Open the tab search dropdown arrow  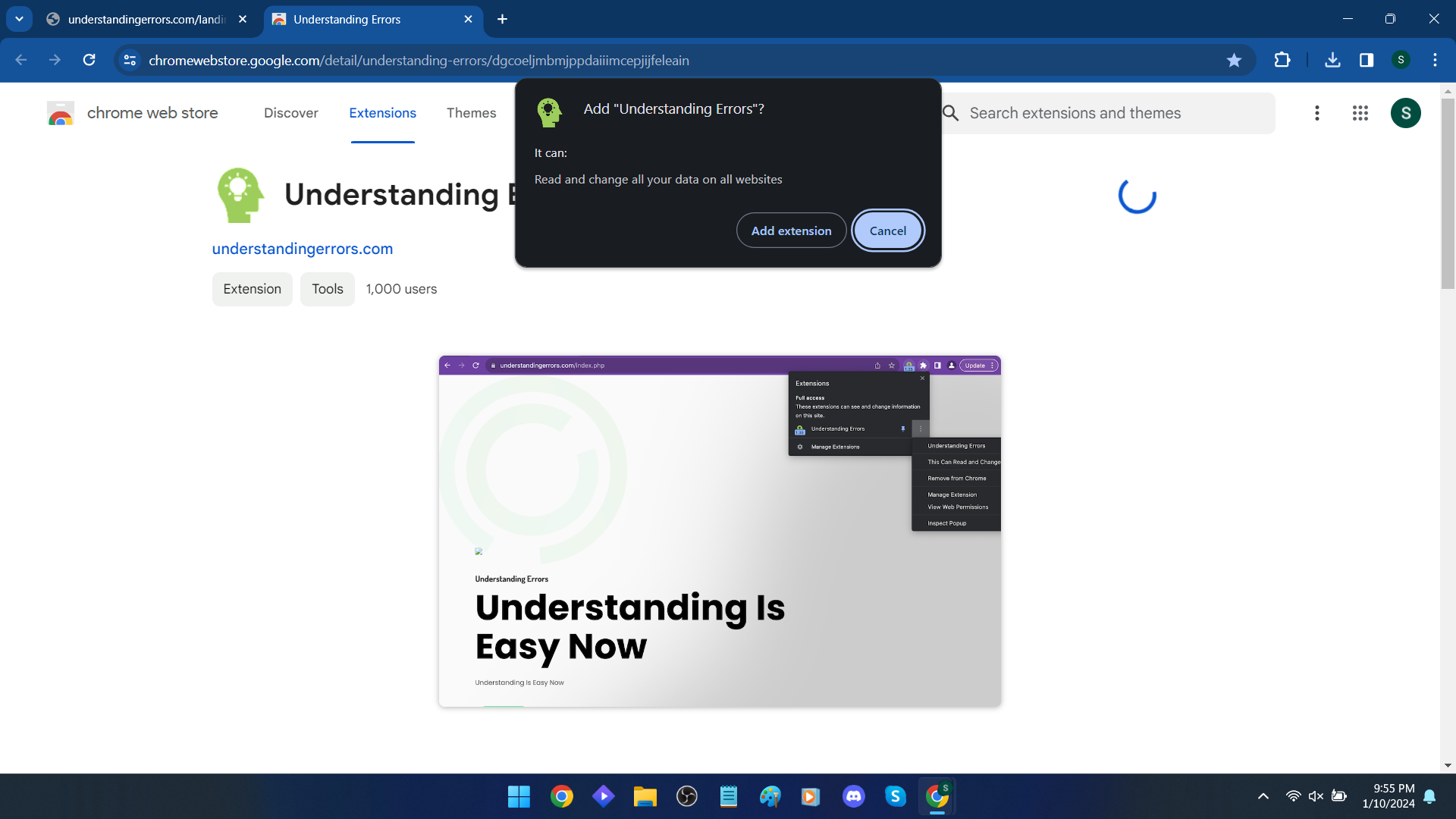pos(19,19)
